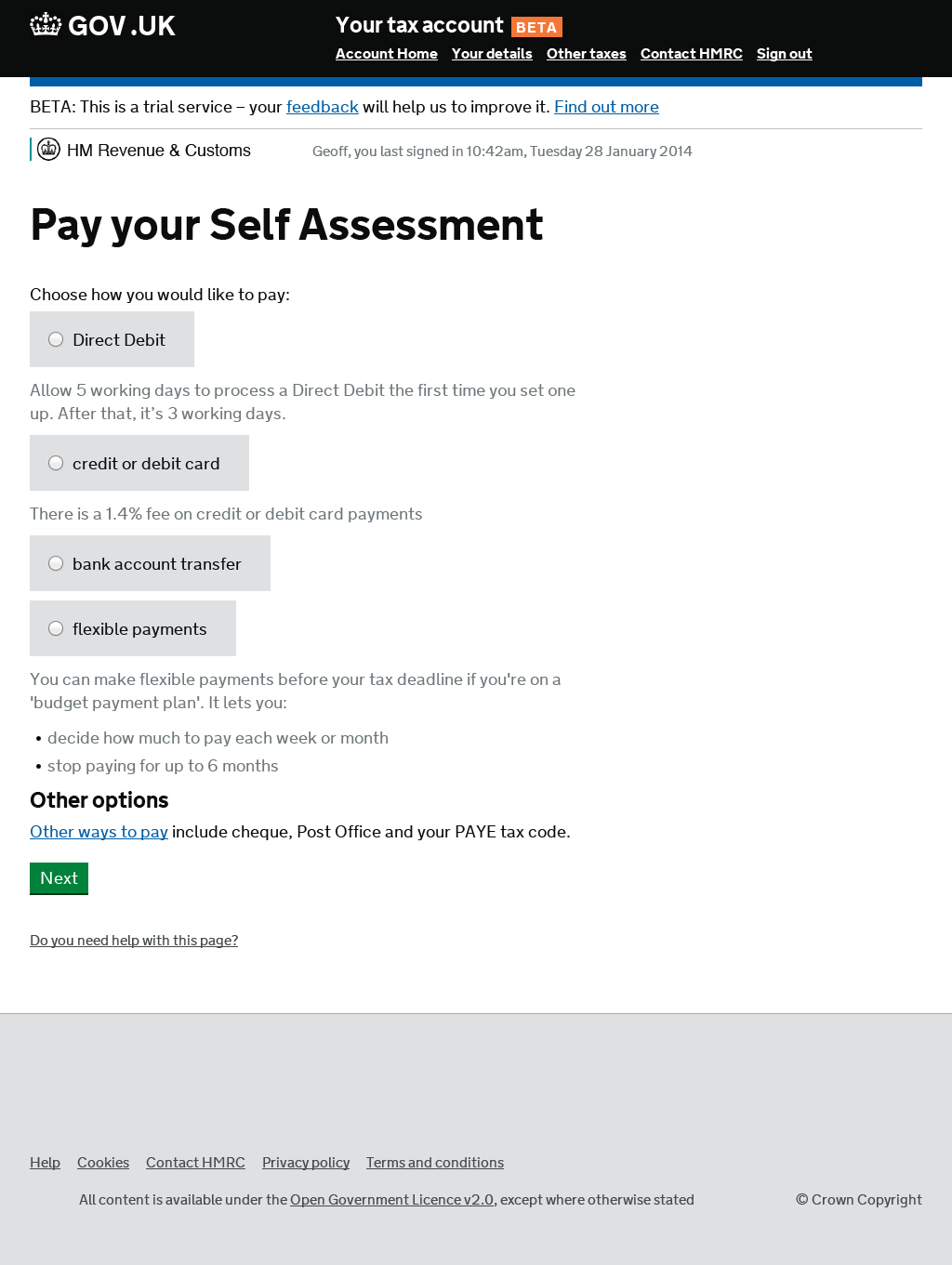952x1265 pixels.
Task: Open Terms and conditions in footer
Action: point(434,1163)
